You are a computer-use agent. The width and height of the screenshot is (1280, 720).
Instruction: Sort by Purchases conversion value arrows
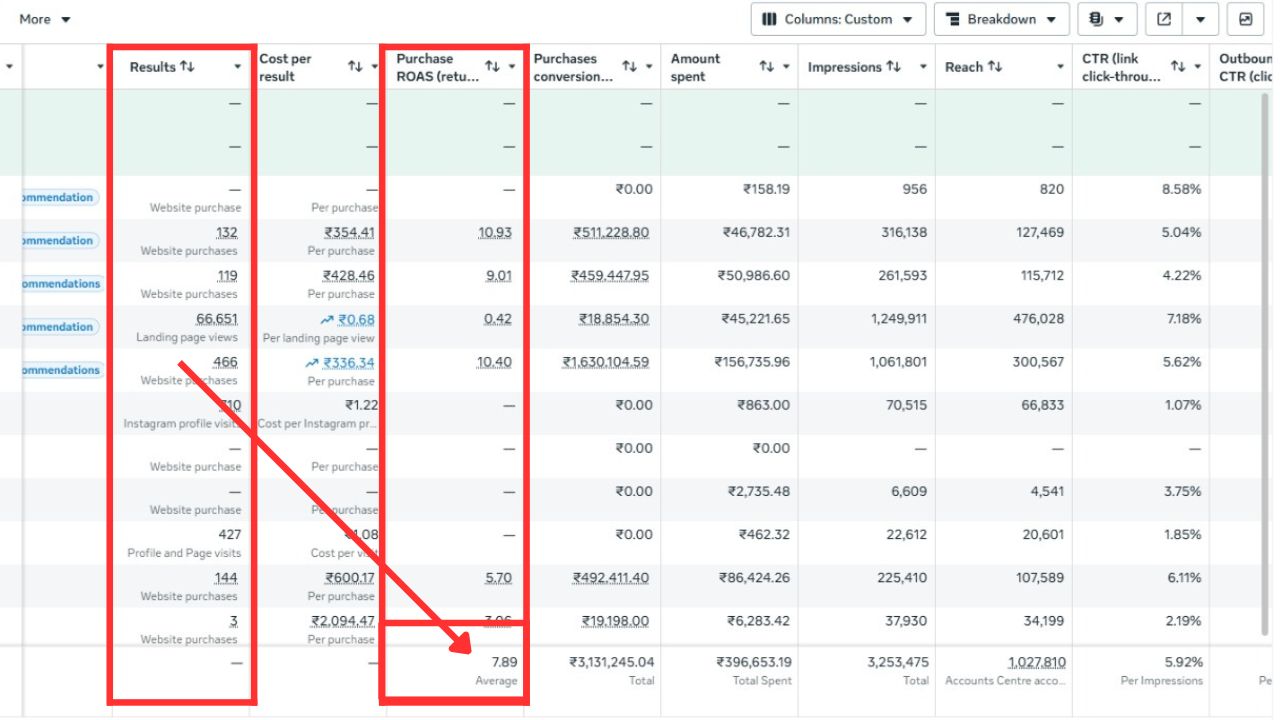[x=629, y=67]
